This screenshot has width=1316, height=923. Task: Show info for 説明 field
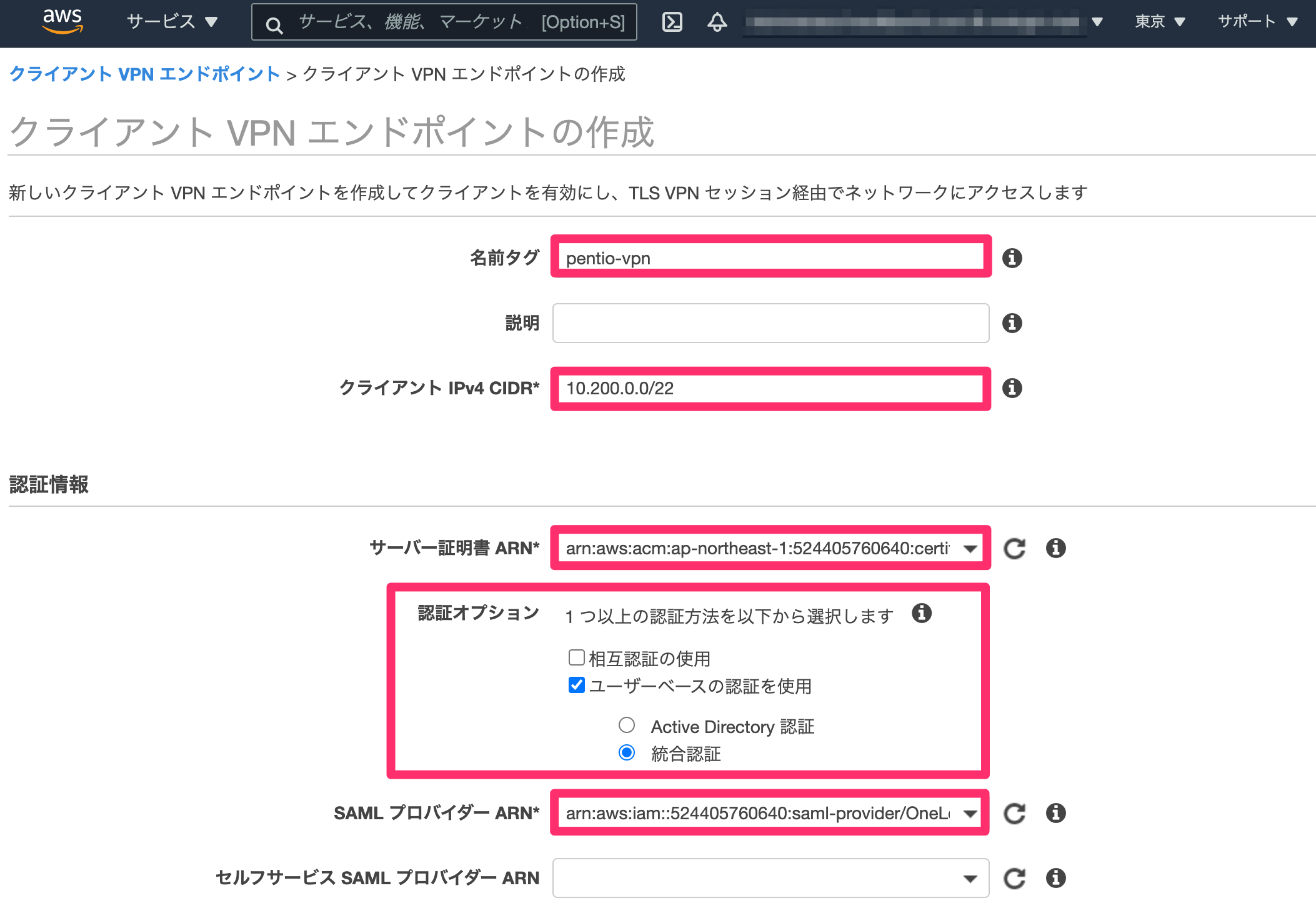click(x=1012, y=323)
